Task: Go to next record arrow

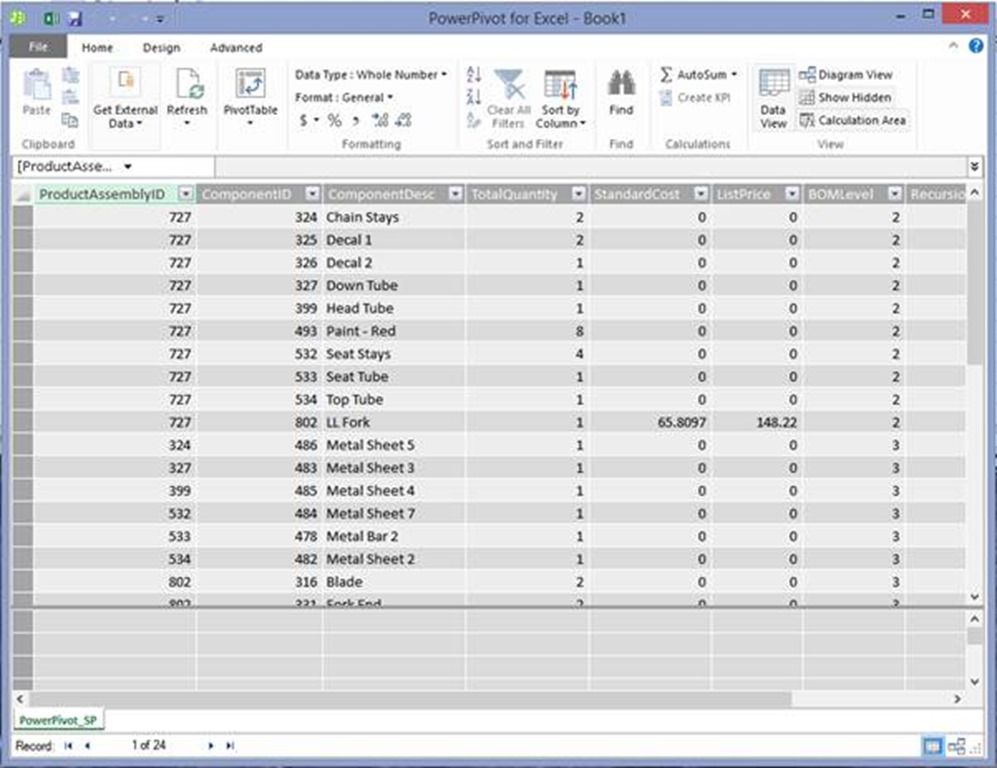Action: 210,746
